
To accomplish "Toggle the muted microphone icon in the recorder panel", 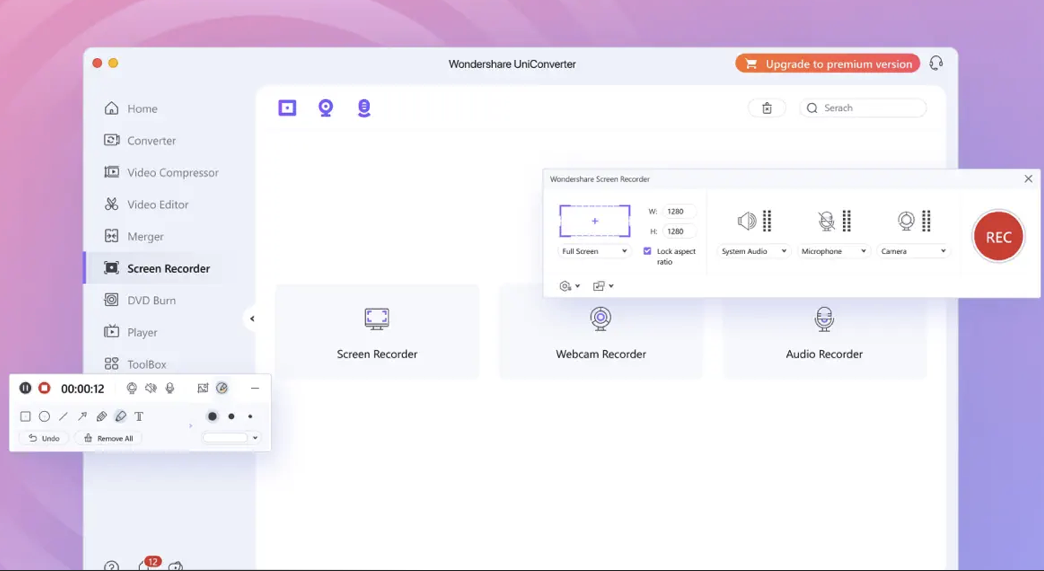I will point(826,221).
